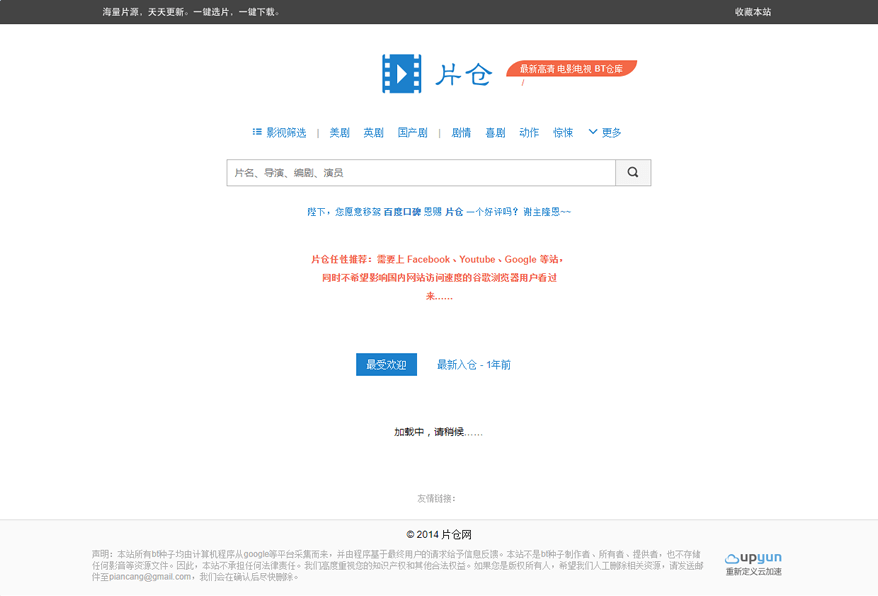Select the 美剧 category
The width and height of the screenshot is (878, 596).
(x=340, y=133)
